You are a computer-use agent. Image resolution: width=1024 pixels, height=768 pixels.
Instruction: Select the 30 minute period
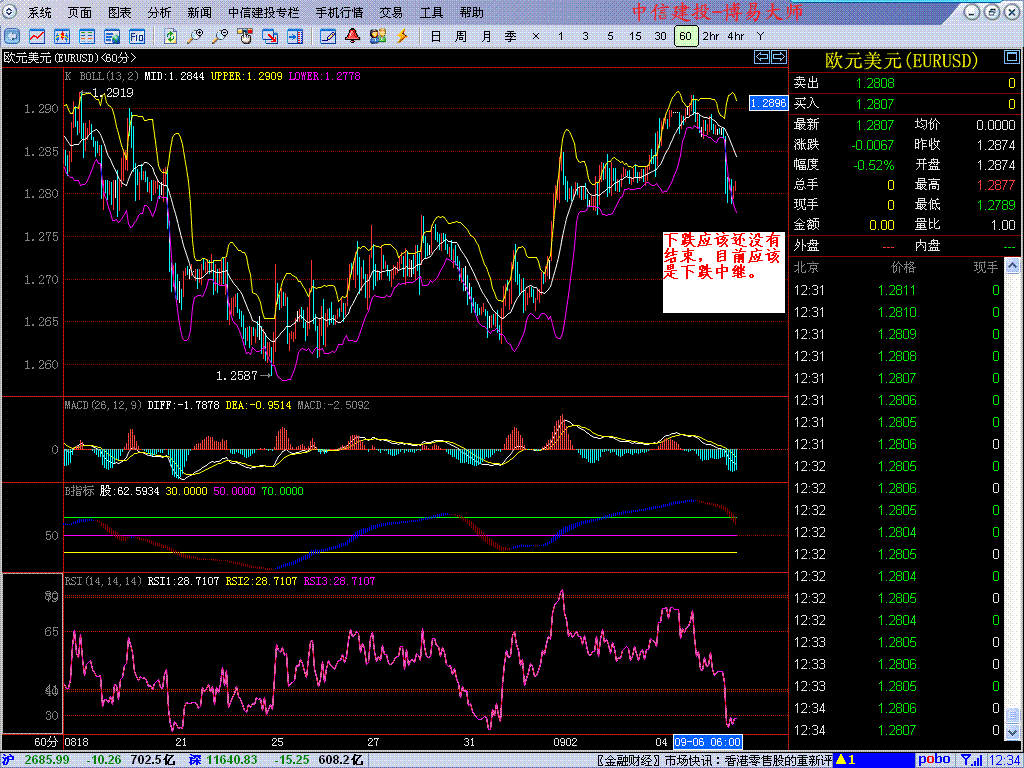tap(660, 37)
